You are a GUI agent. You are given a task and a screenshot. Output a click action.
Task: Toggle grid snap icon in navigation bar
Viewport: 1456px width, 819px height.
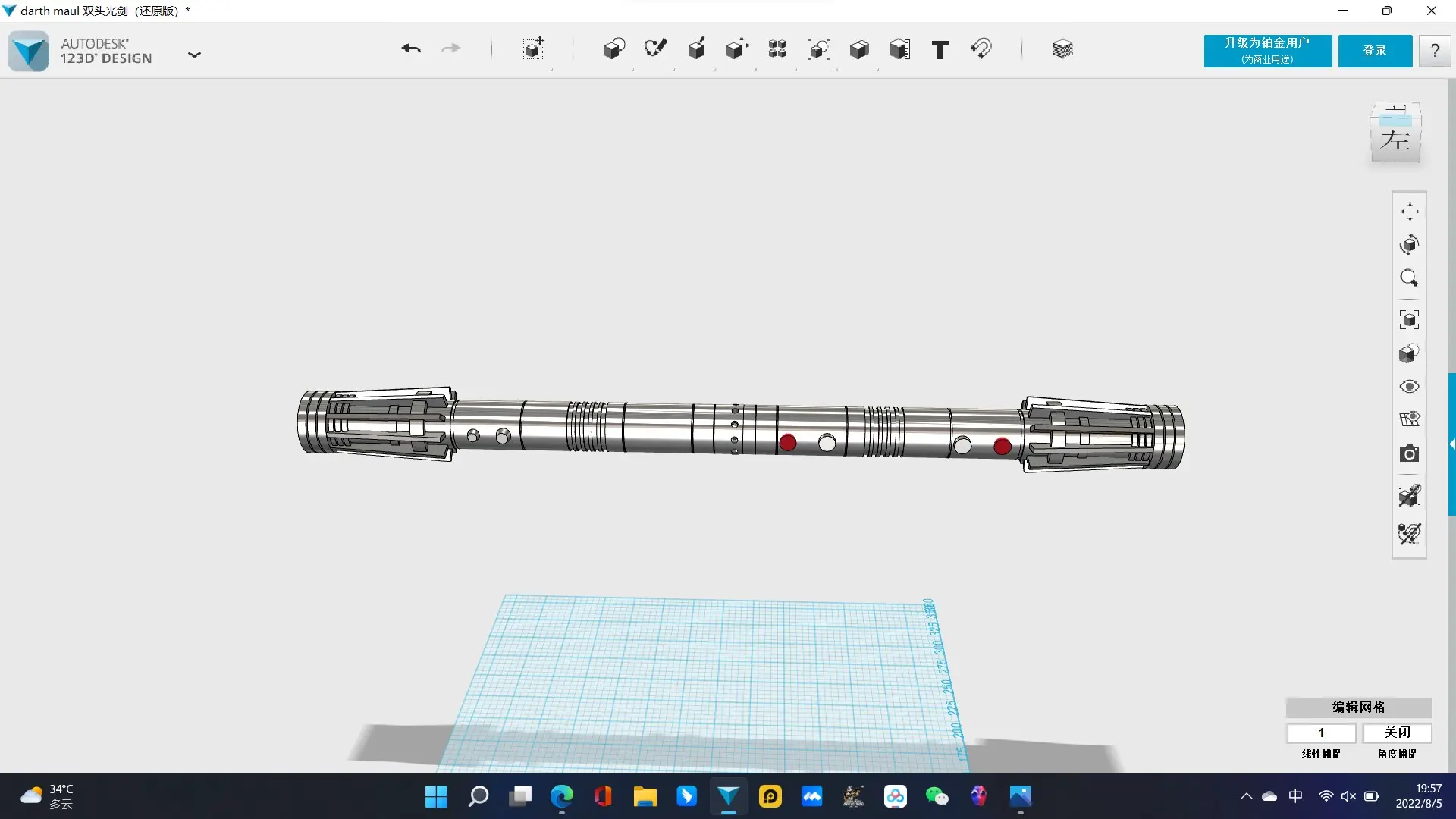[x=1410, y=496]
